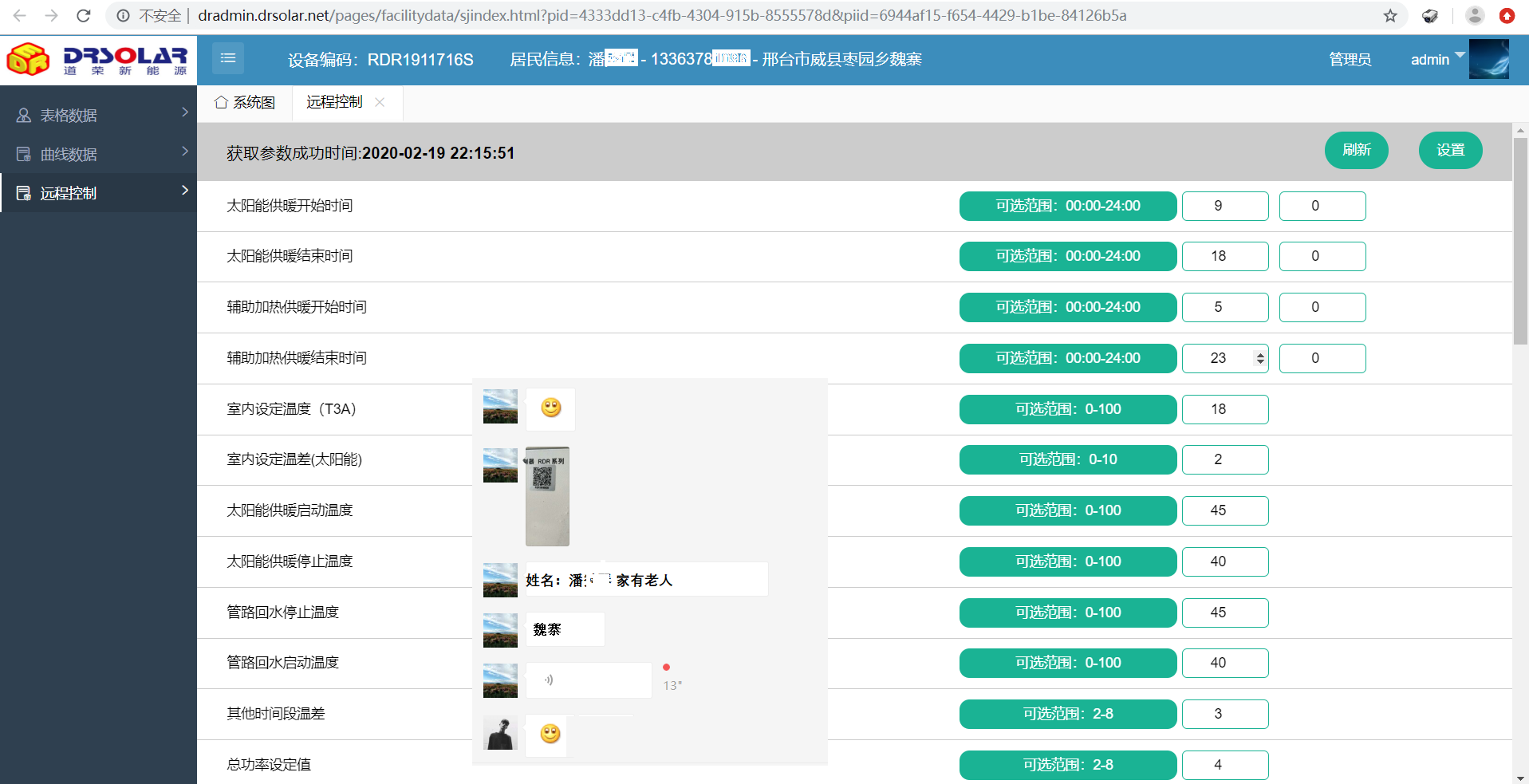Click the 远程控制 sidebar icon
The image size is (1529, 784).
click(x=24, y=193)
